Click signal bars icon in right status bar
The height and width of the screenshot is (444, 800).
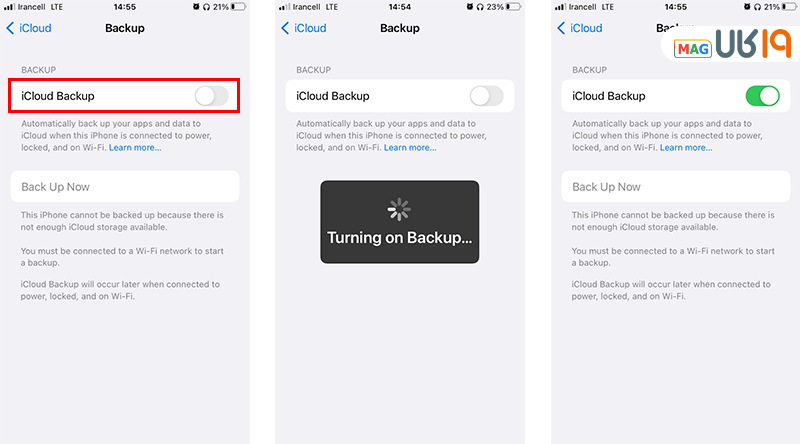(560, 7)
